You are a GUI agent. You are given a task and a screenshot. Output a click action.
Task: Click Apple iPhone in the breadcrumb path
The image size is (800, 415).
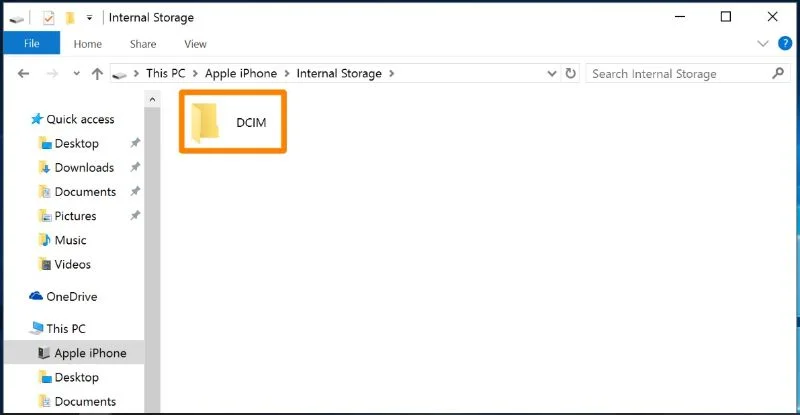click(241, 74)
